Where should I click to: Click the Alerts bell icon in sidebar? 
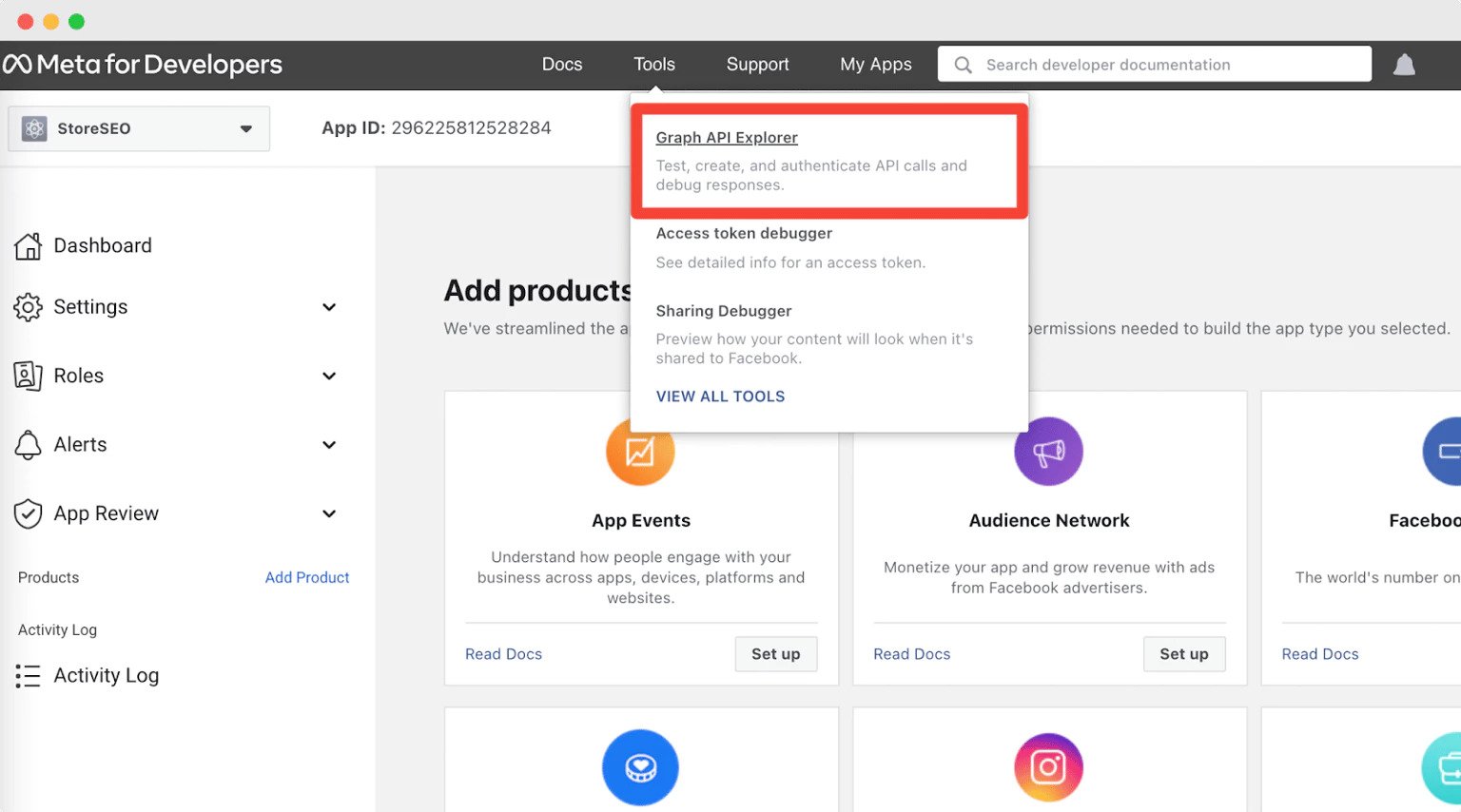[28, 445]
